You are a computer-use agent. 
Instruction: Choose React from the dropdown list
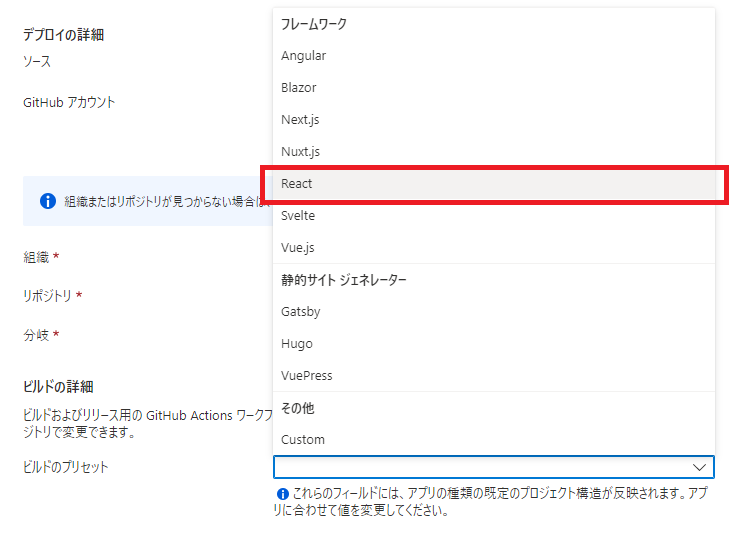(494, 184)
